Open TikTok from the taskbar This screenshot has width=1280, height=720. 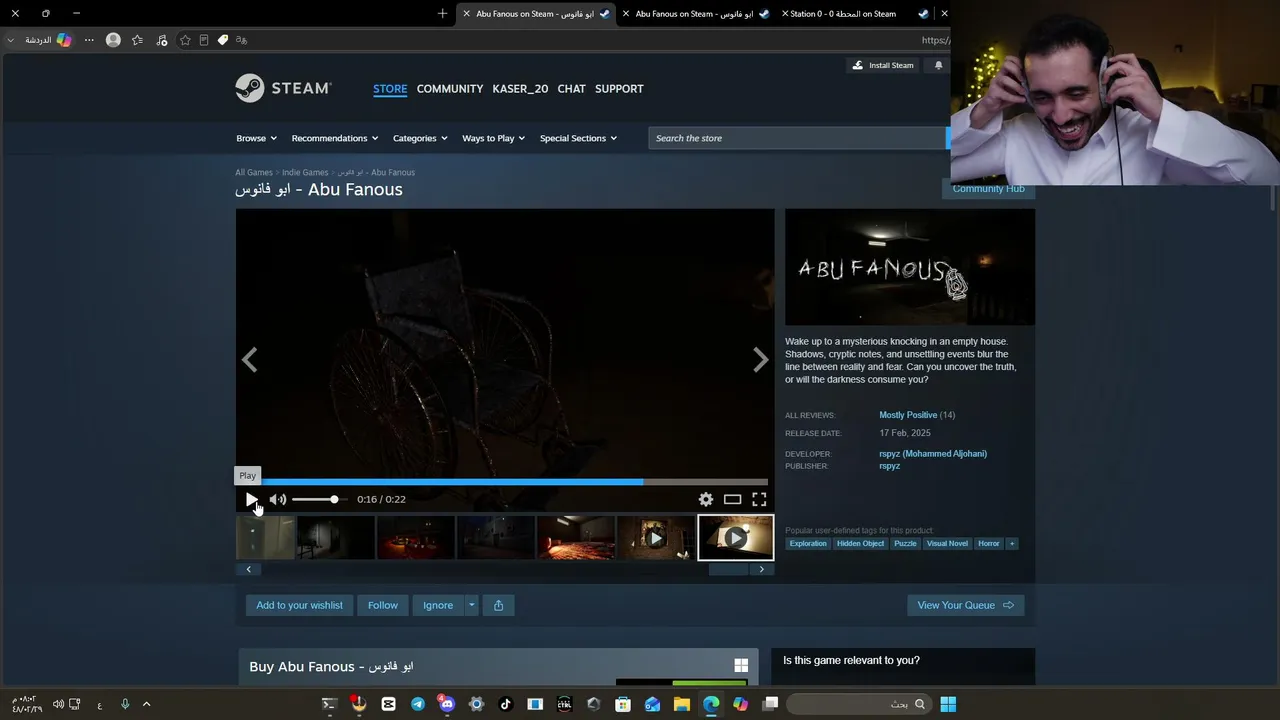click(x=505, y=704)
